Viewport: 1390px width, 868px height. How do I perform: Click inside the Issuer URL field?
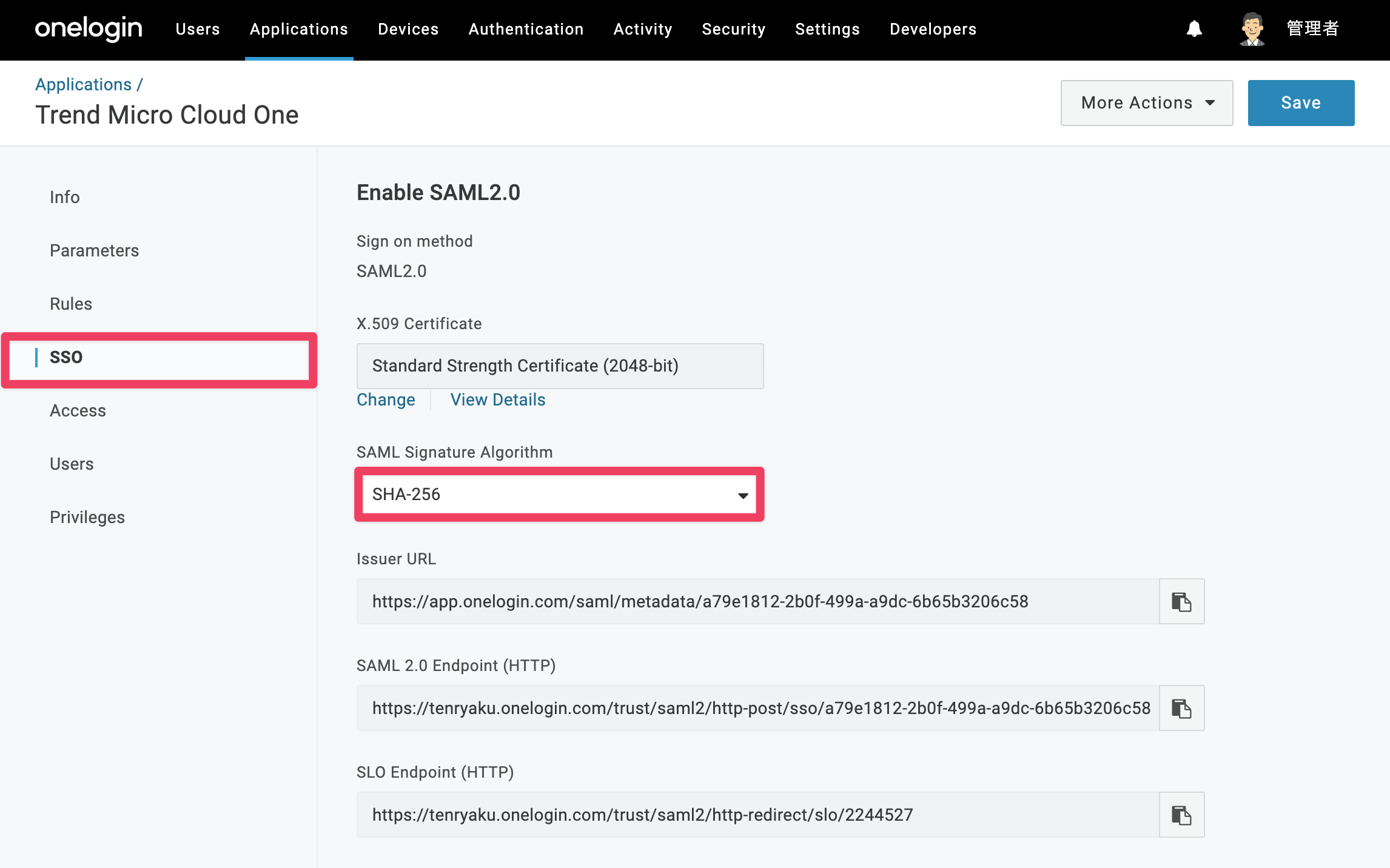point(758,601)
